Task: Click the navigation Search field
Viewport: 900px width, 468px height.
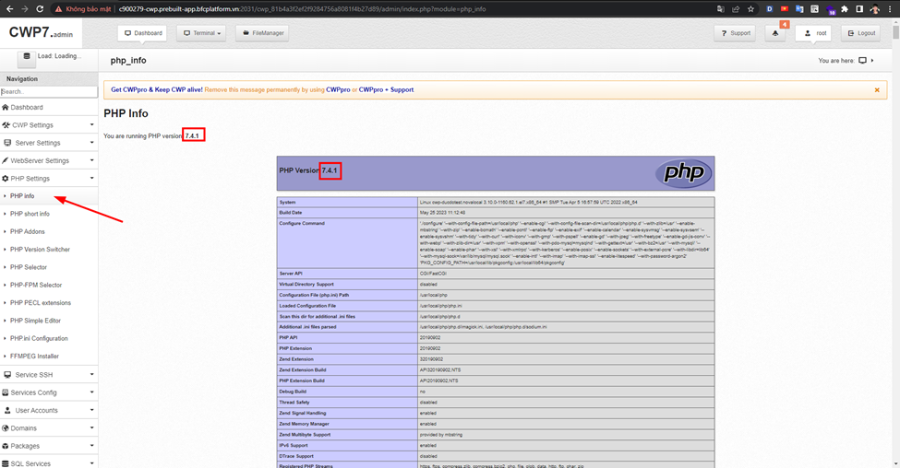Action: (49, 92)
